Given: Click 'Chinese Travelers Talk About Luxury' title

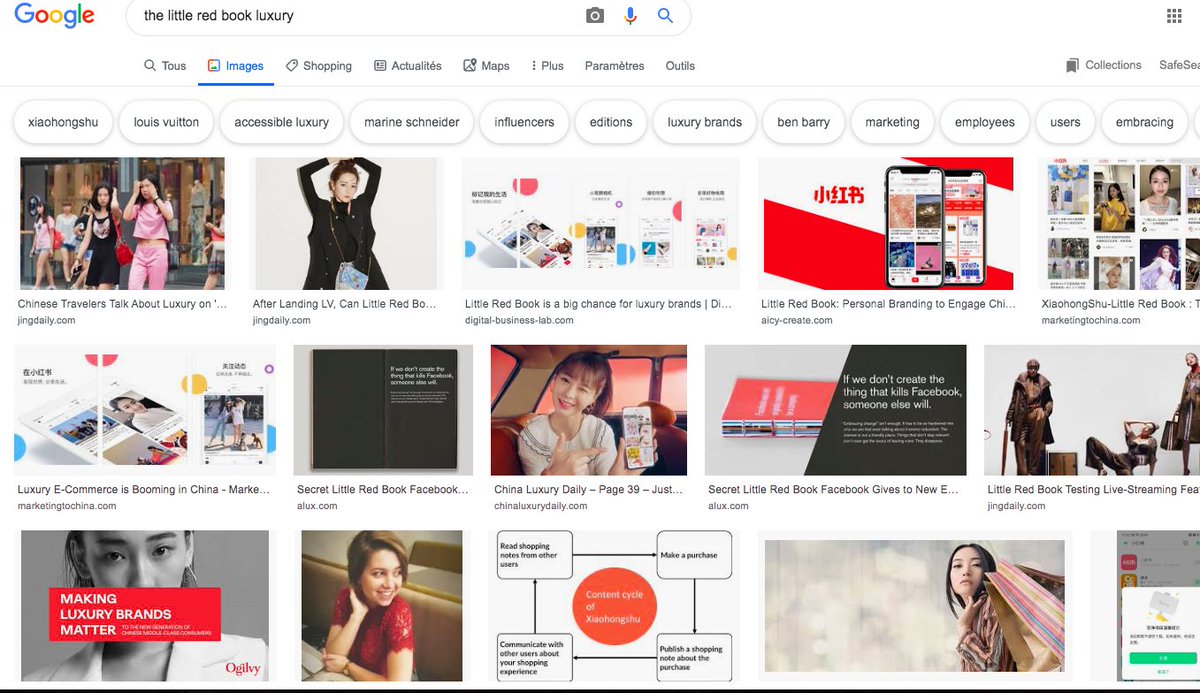Looking at the screenshot, I should point(122,304).
